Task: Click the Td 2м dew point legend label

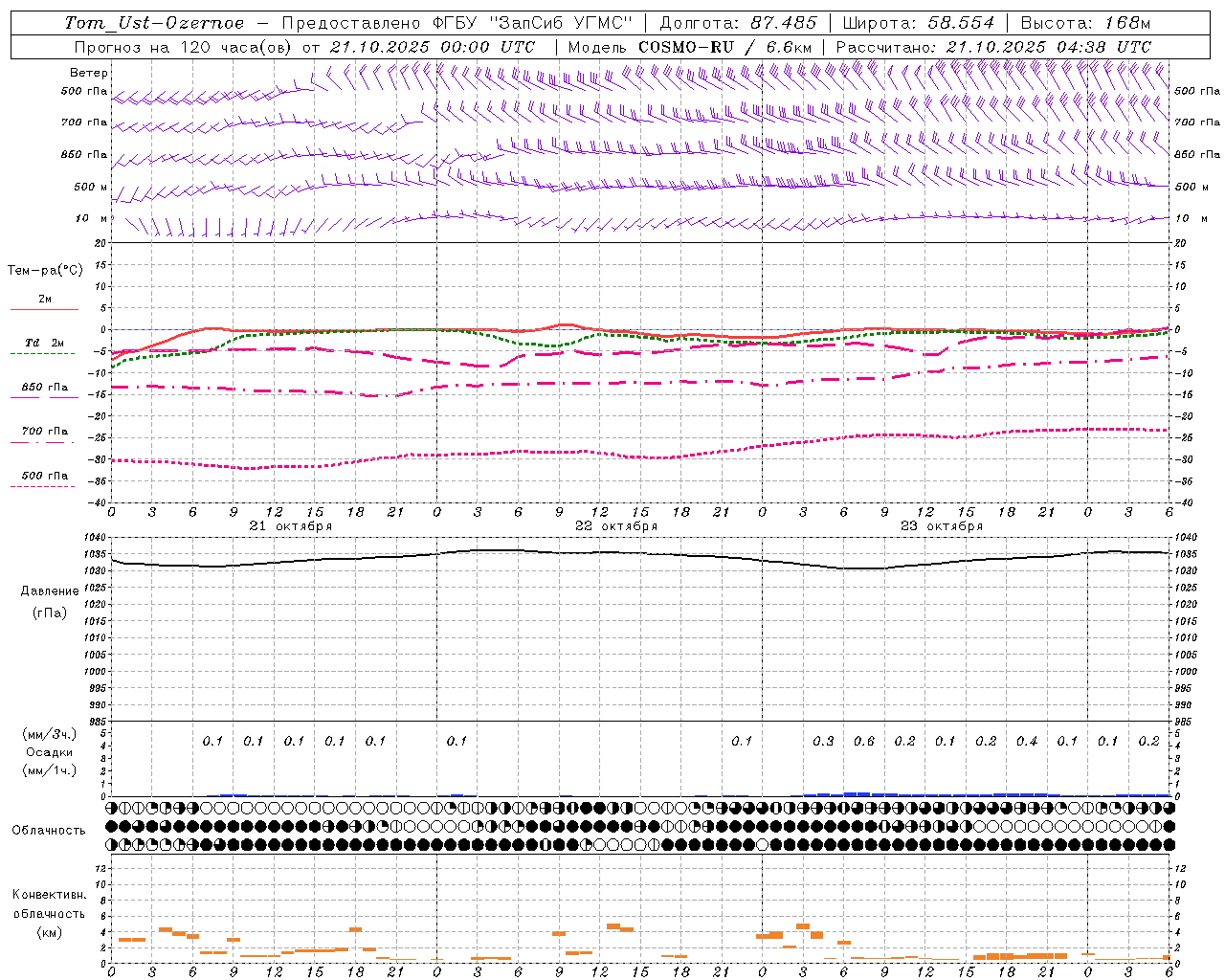Action: [x=45, y=343]
